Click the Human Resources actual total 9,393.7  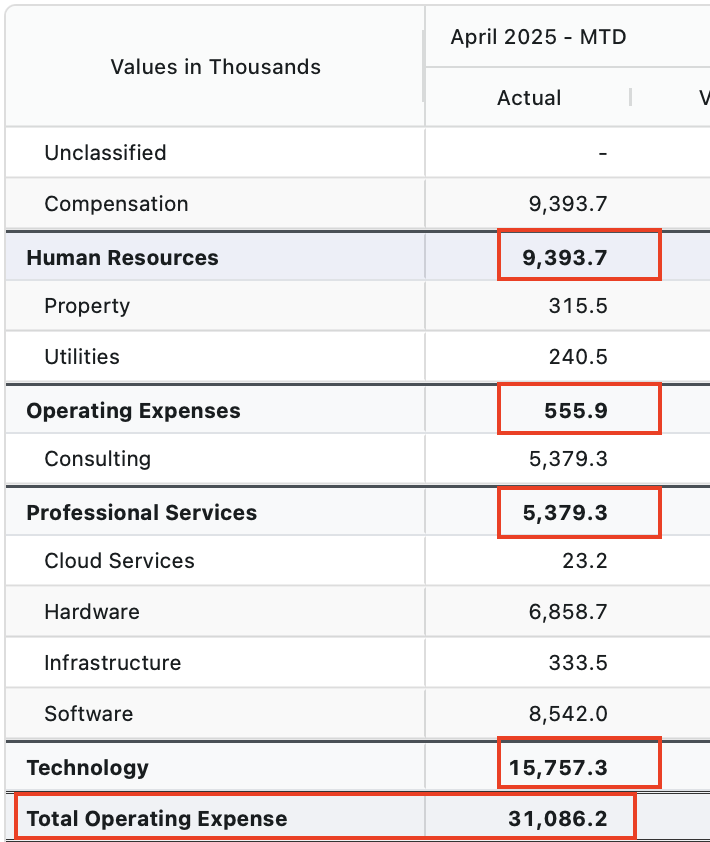click(x=565, y=258)
